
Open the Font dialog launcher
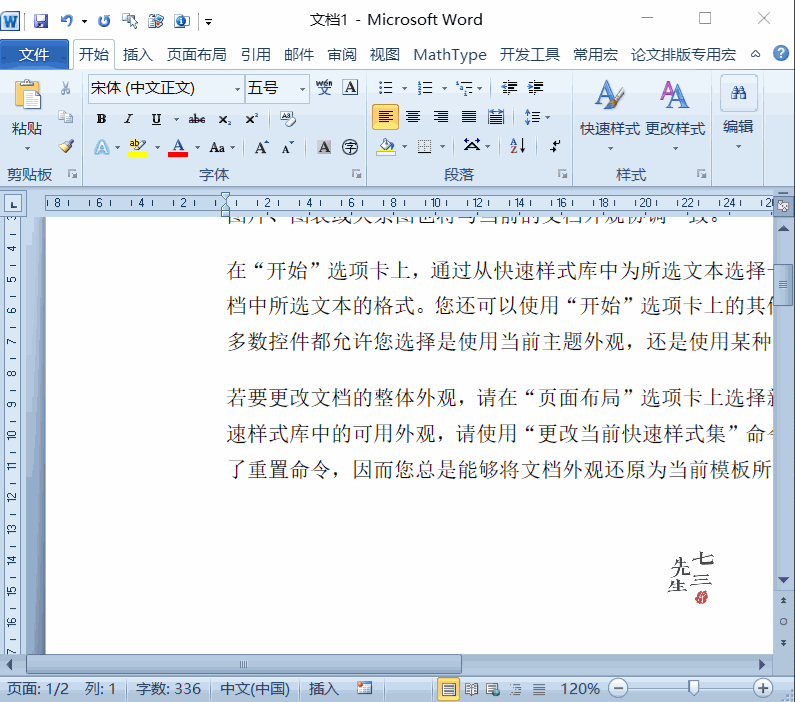(x=357, y=174)
